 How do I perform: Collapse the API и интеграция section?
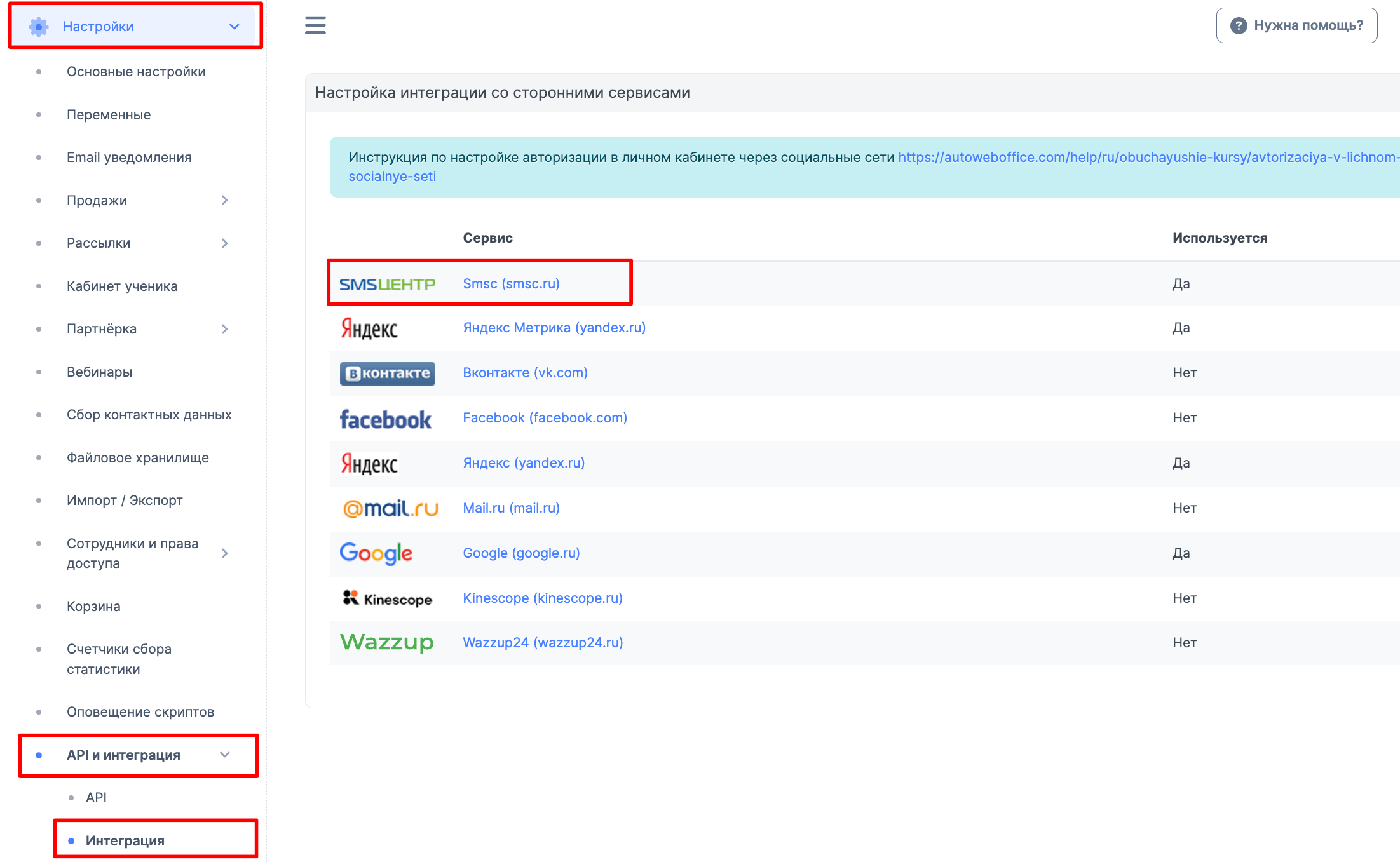point(225,755)
